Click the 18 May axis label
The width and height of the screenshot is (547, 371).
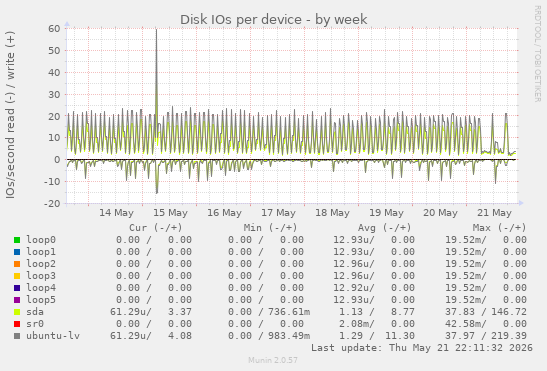tap(332, 213)
